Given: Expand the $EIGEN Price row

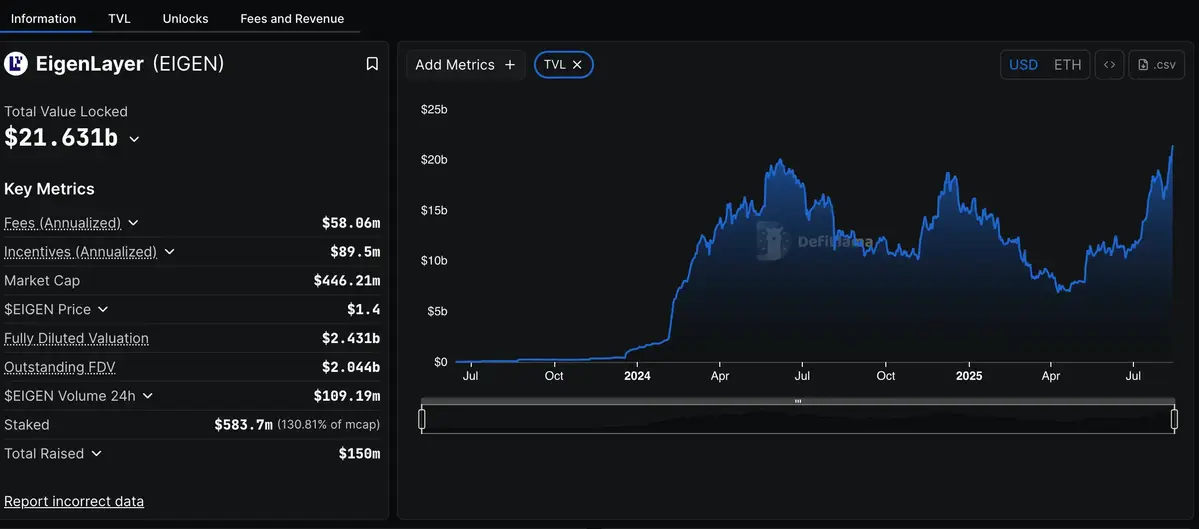Looking at the screenshot, I should (x=103, y=310).
